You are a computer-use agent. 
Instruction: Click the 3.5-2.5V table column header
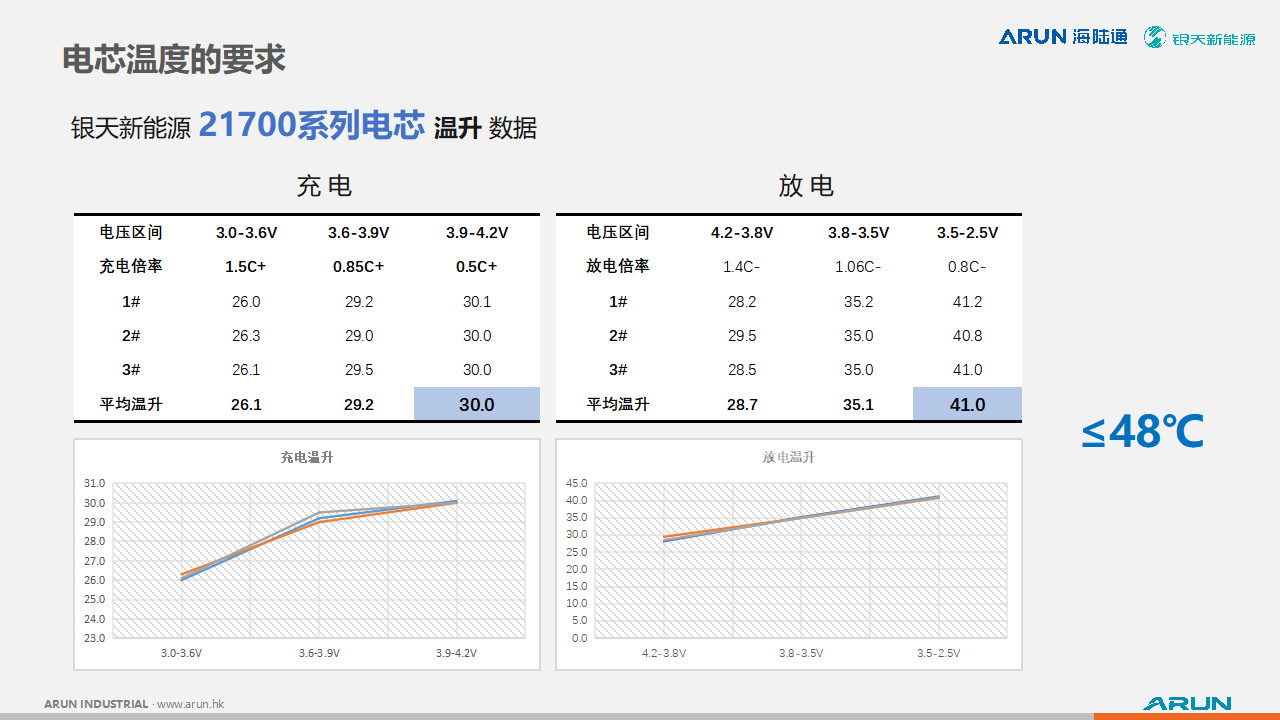(967, 233)
